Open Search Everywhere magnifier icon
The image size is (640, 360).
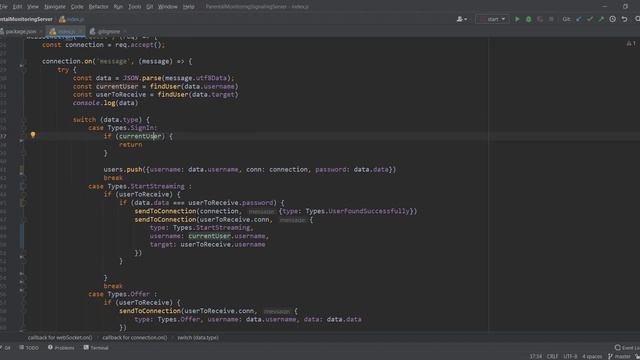pos(637,19)
